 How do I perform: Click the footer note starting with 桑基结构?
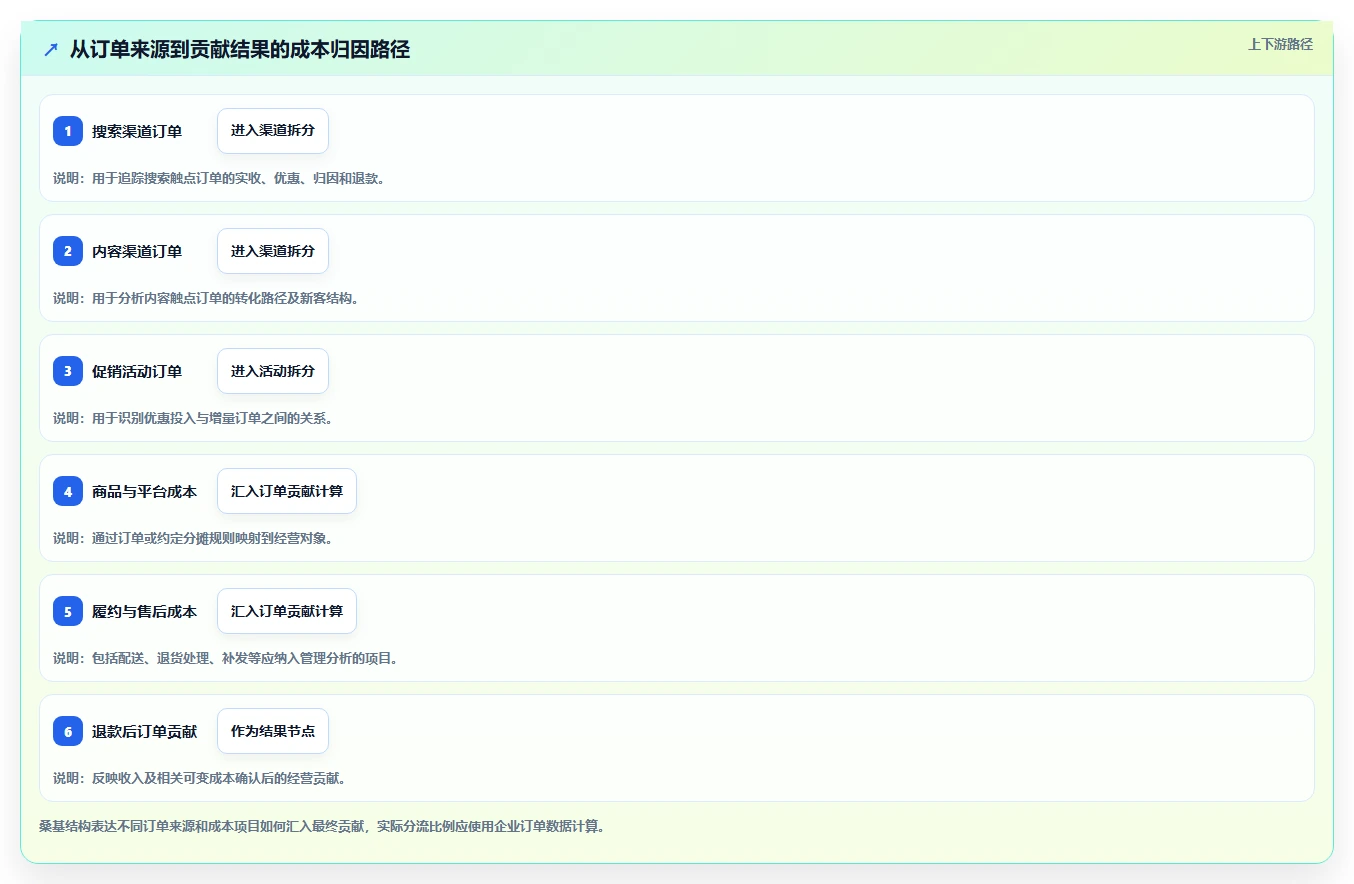[322, 826]
